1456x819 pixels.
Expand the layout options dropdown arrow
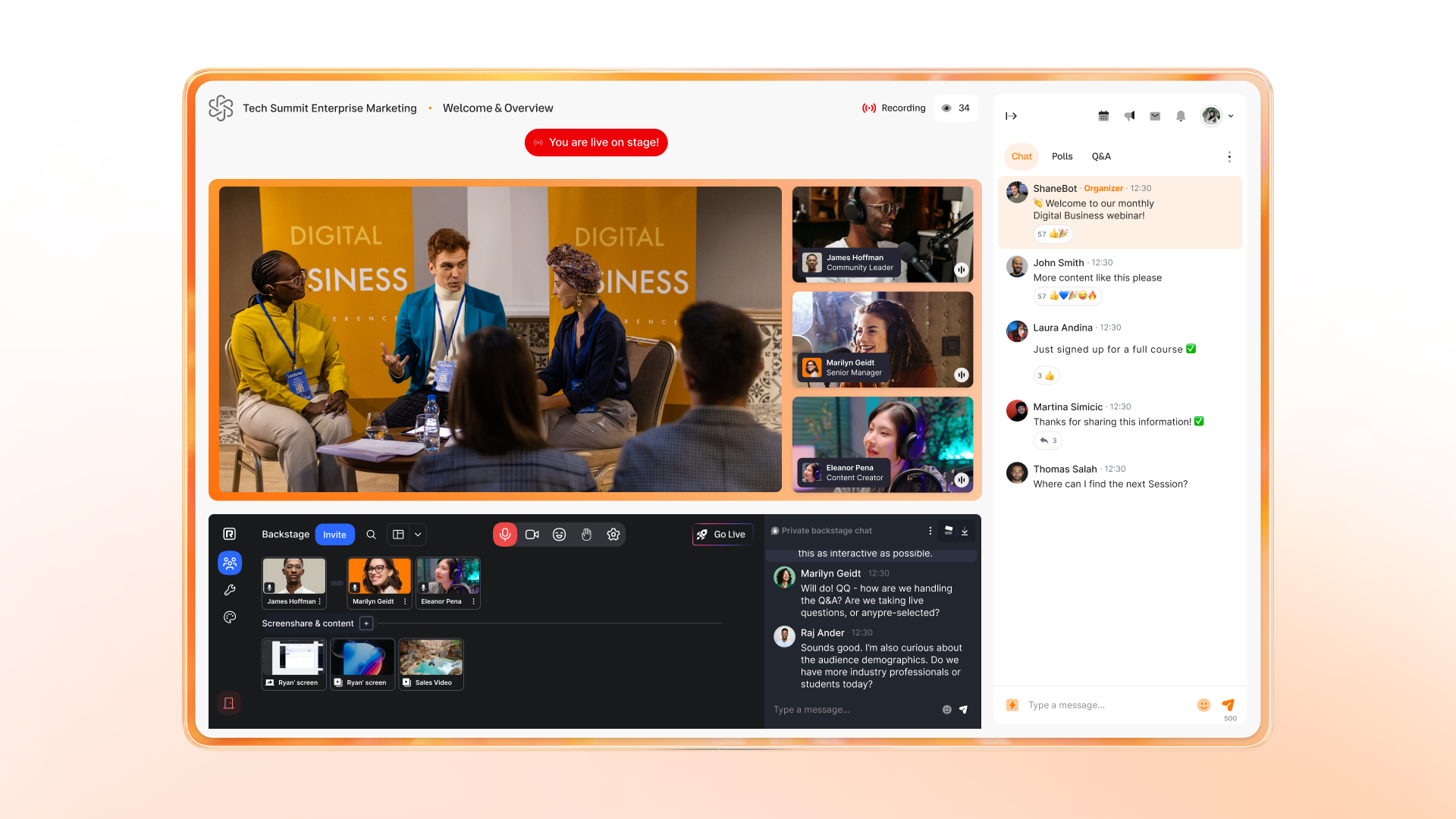418,535
